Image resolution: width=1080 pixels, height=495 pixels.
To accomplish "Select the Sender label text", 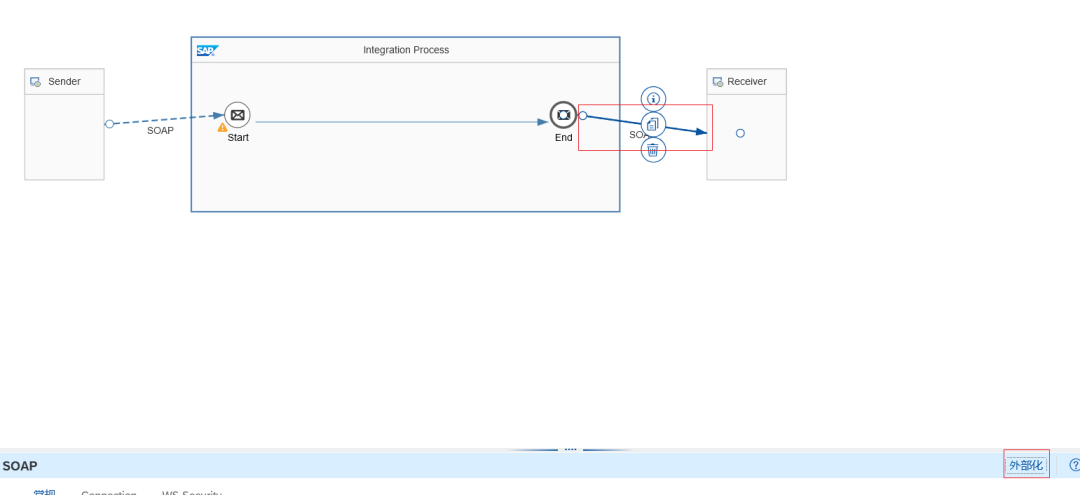I will (x=64, y=81).
